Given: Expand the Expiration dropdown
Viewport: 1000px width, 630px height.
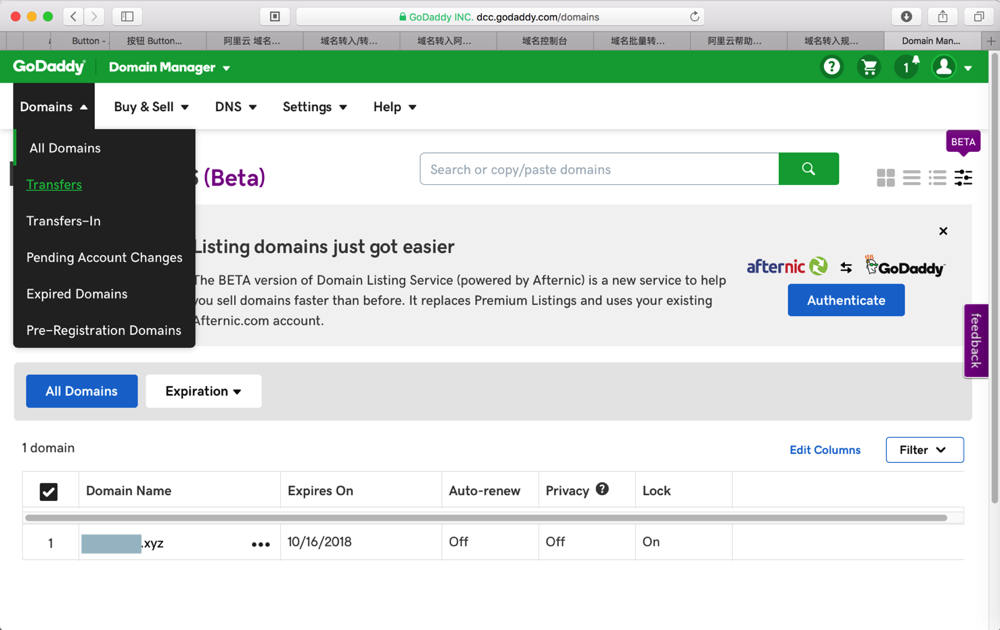Looking at the screenshot, I should coord(203,391).
